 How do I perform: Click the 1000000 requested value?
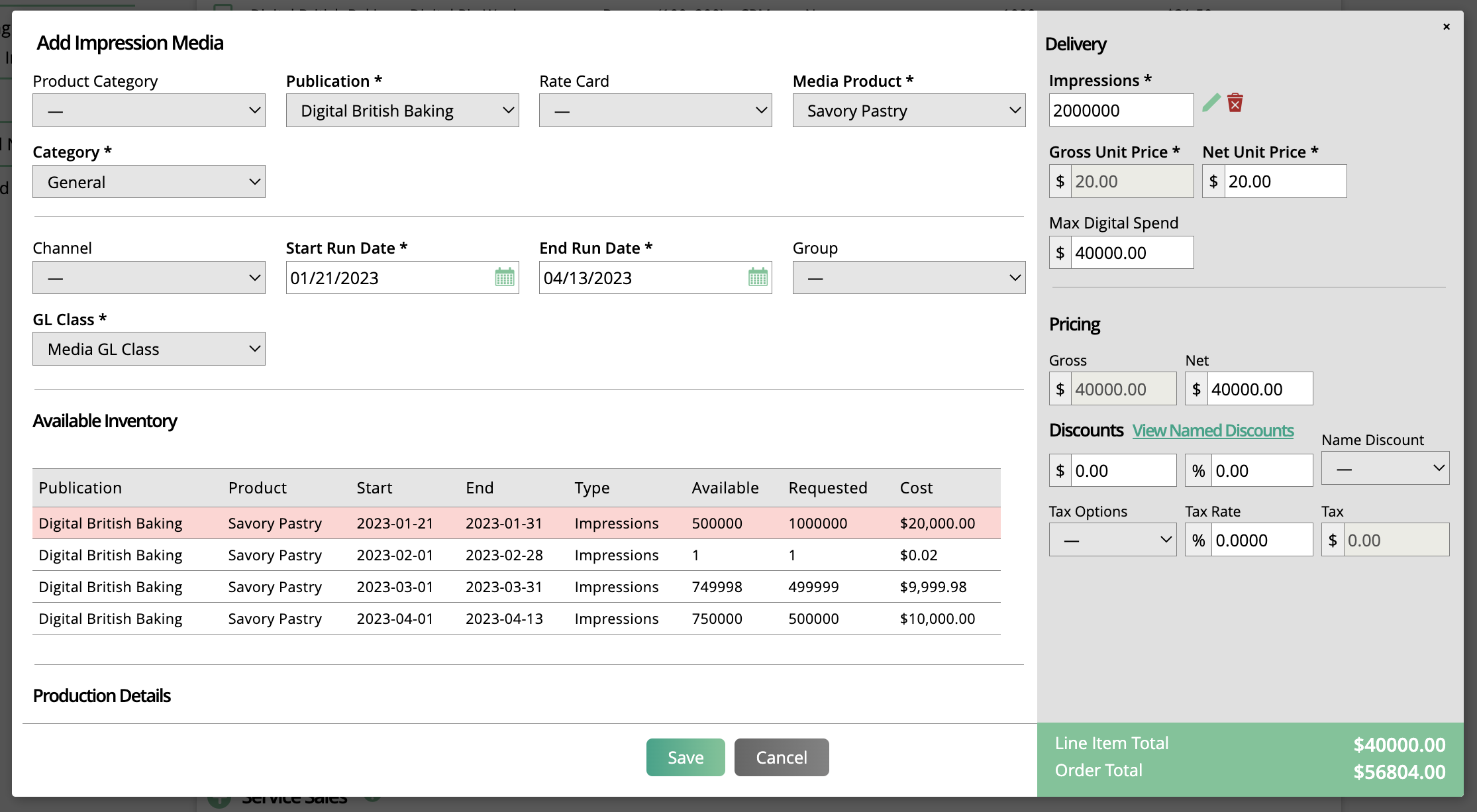(x=817, y=523)
